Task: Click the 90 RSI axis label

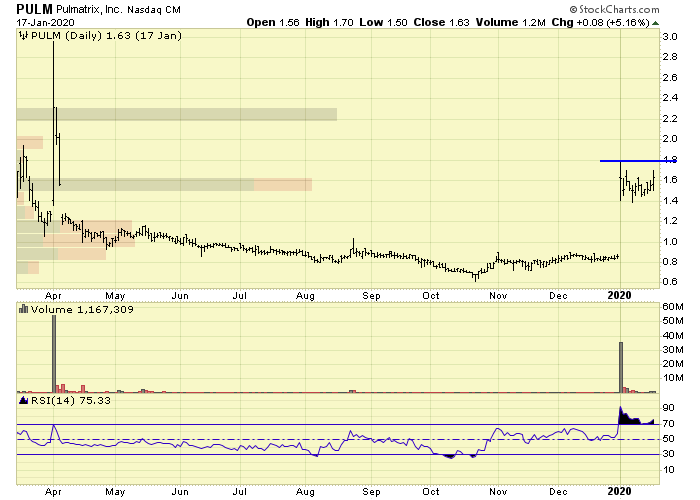Action: tap(668, 408)
